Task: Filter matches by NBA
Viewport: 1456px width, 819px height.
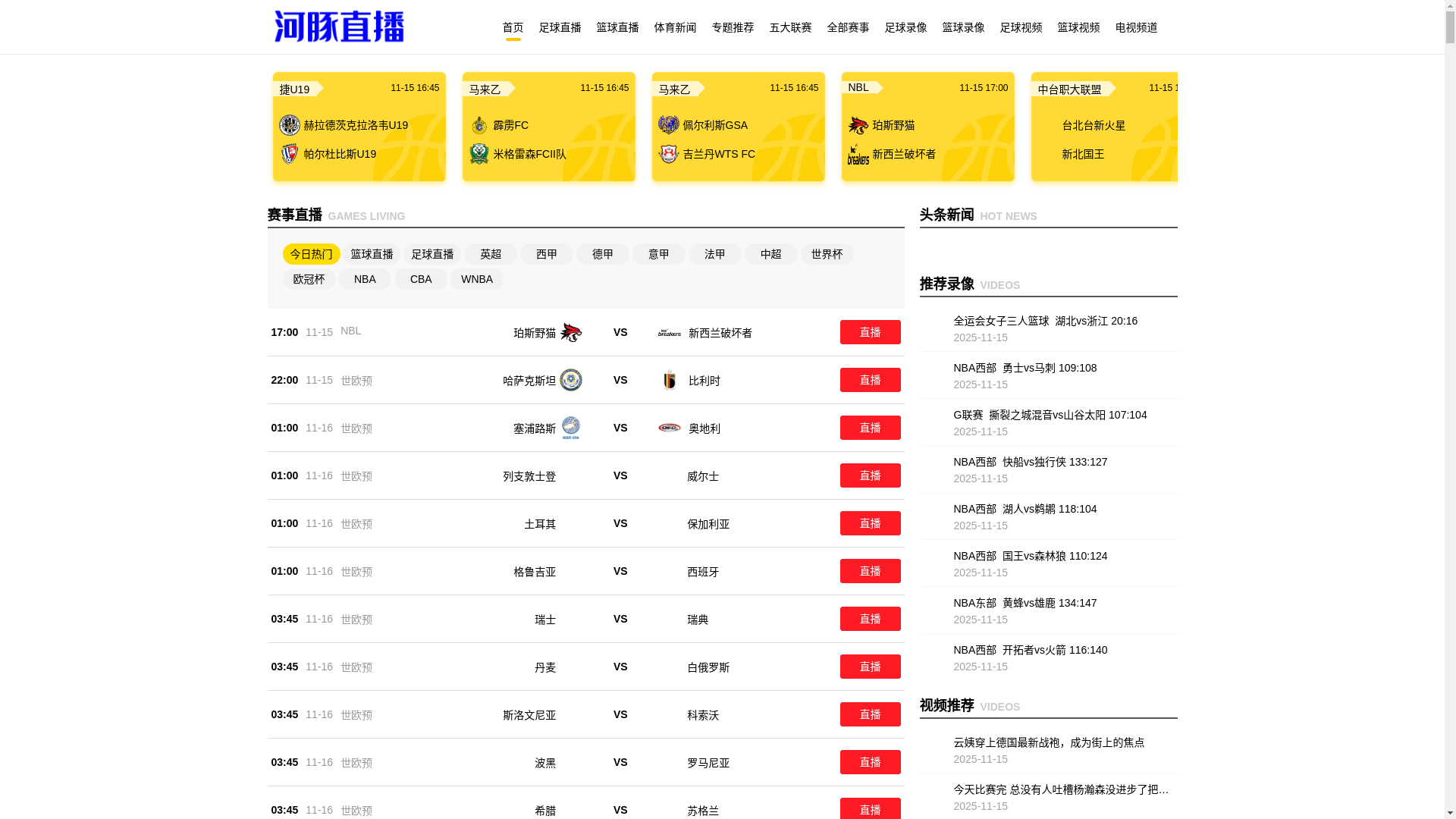Action: [x=365, y=279]
